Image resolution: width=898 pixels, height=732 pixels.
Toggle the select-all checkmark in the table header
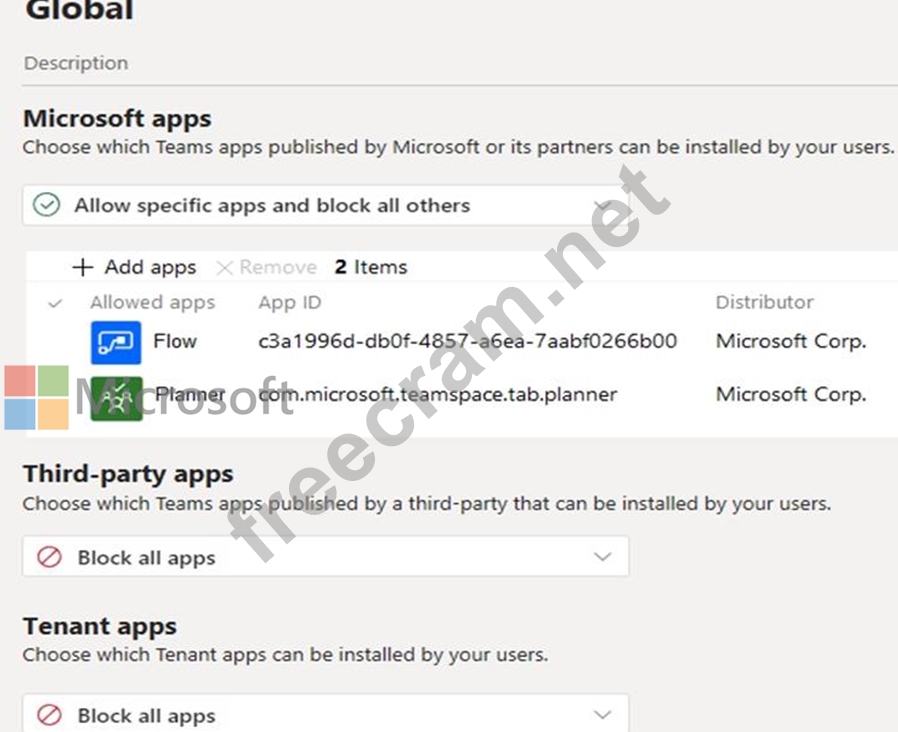coord(55,303)
